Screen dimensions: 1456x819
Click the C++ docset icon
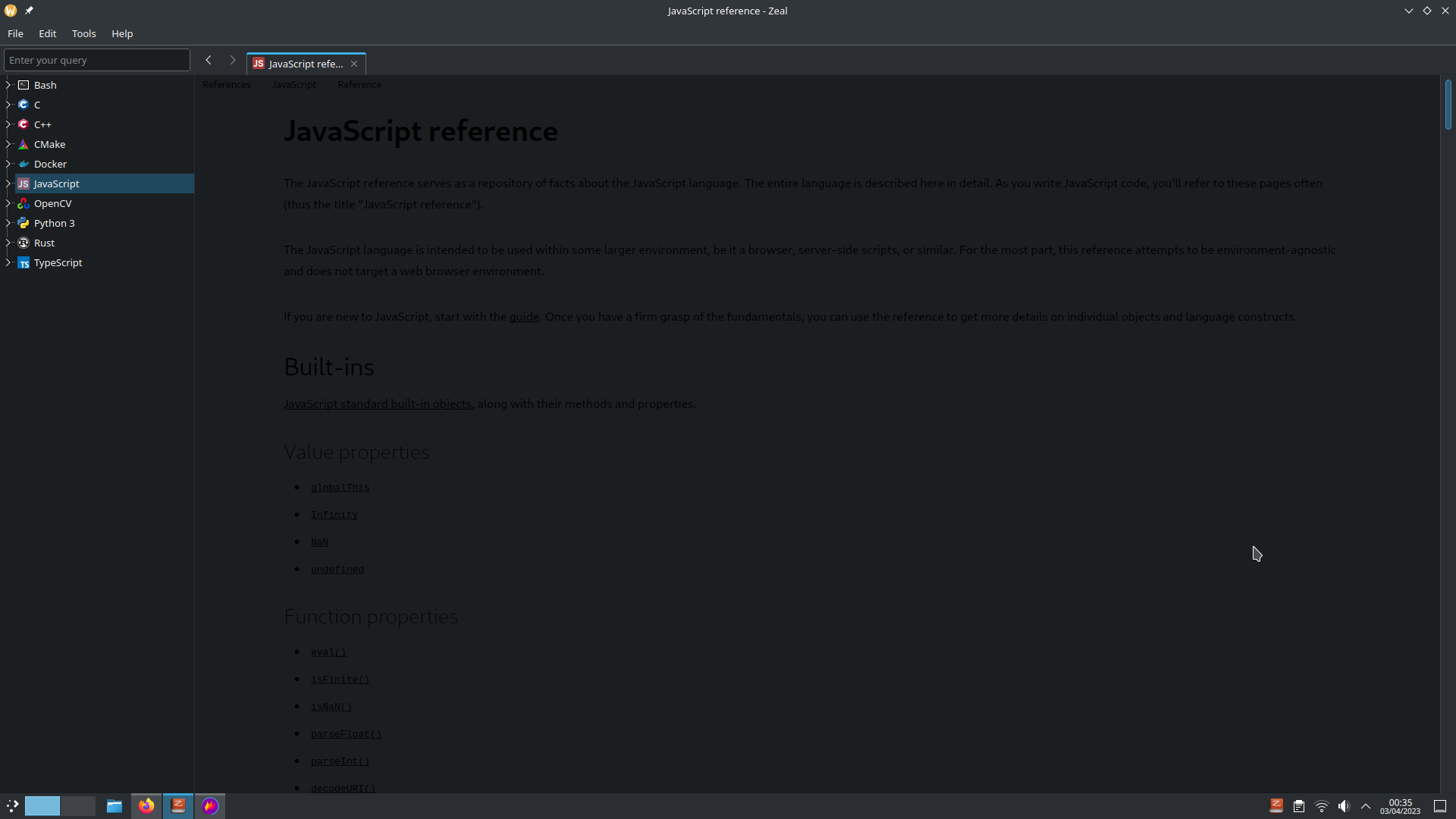[x=24, y=124]
